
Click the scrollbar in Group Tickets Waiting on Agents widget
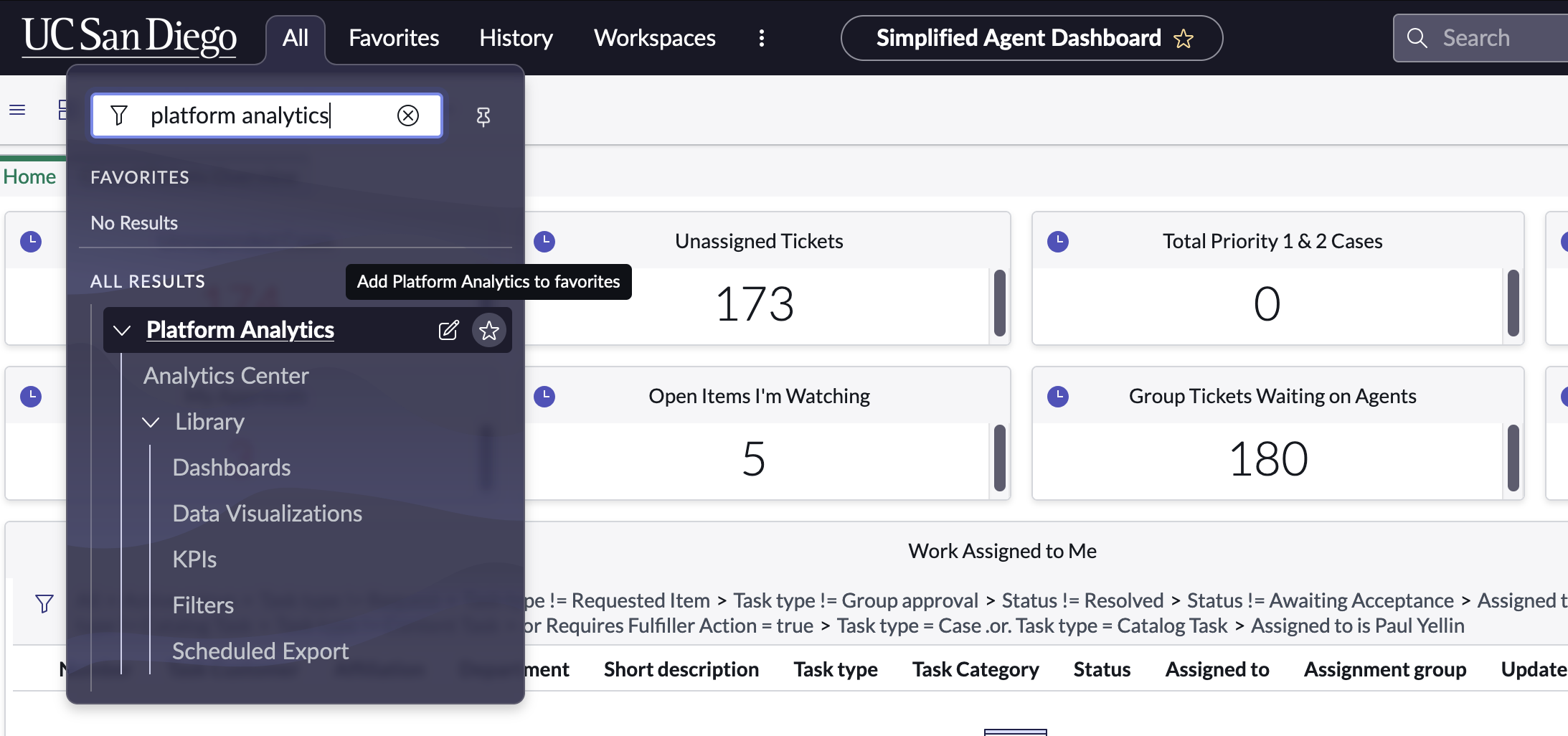click(x=1513, y=458)
